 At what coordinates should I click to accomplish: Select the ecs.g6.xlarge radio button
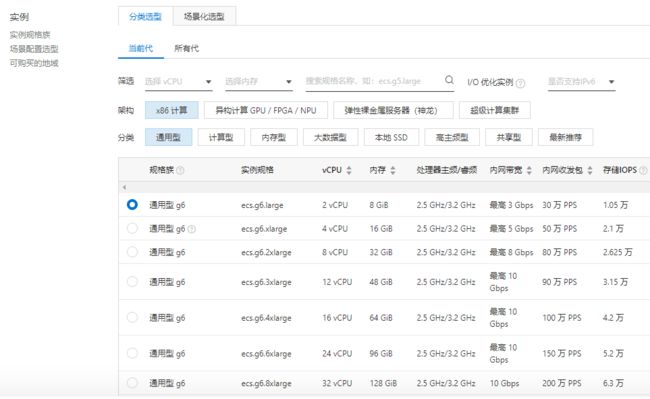[x=132, y=228]
